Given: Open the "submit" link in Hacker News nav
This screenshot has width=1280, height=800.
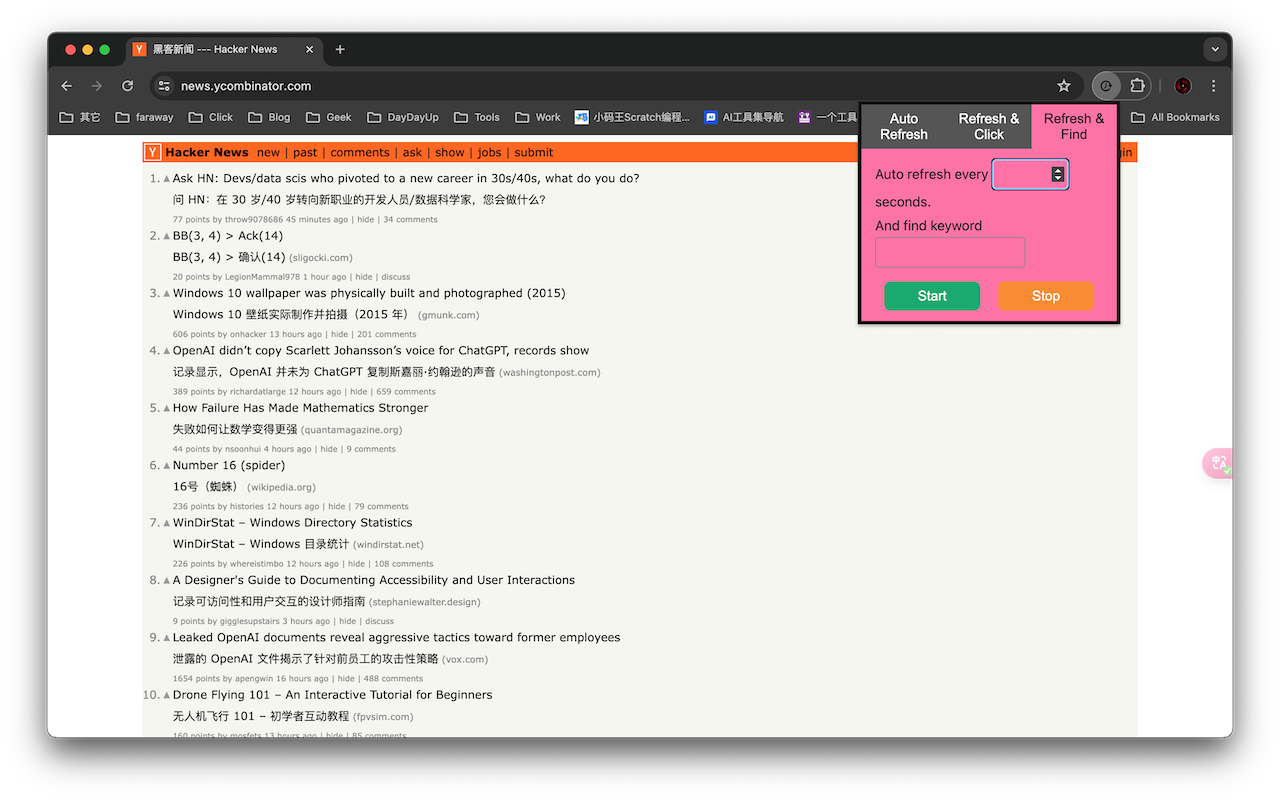Looking at the screenshot, I should click(534, 152).
